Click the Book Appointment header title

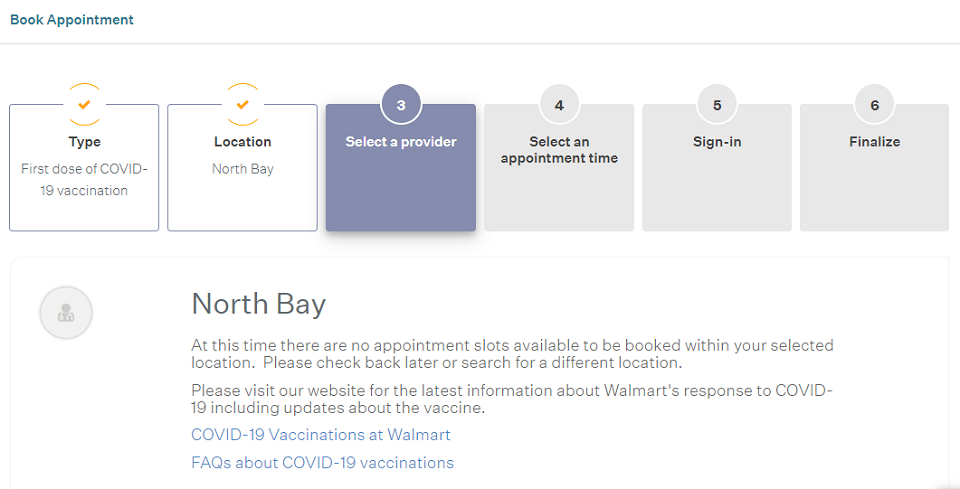(72, 20)
